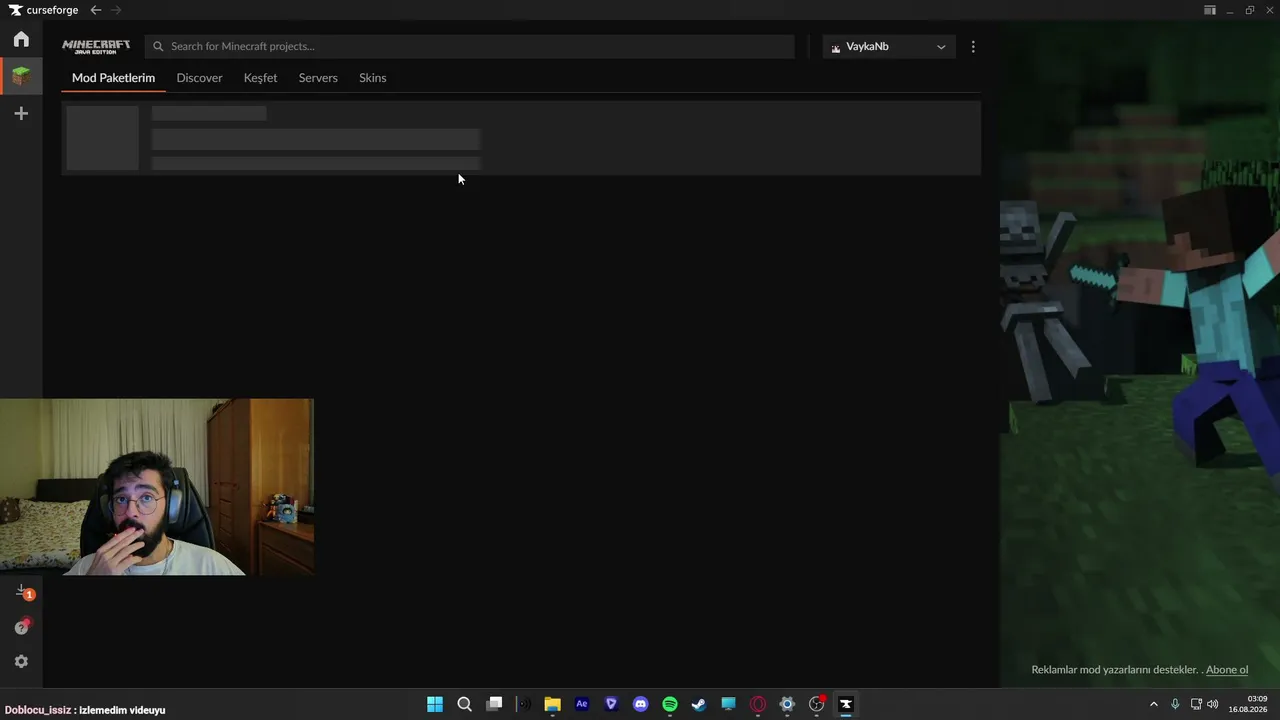
Task: Open the Keşfet tab
Action: tap(260, 78)
